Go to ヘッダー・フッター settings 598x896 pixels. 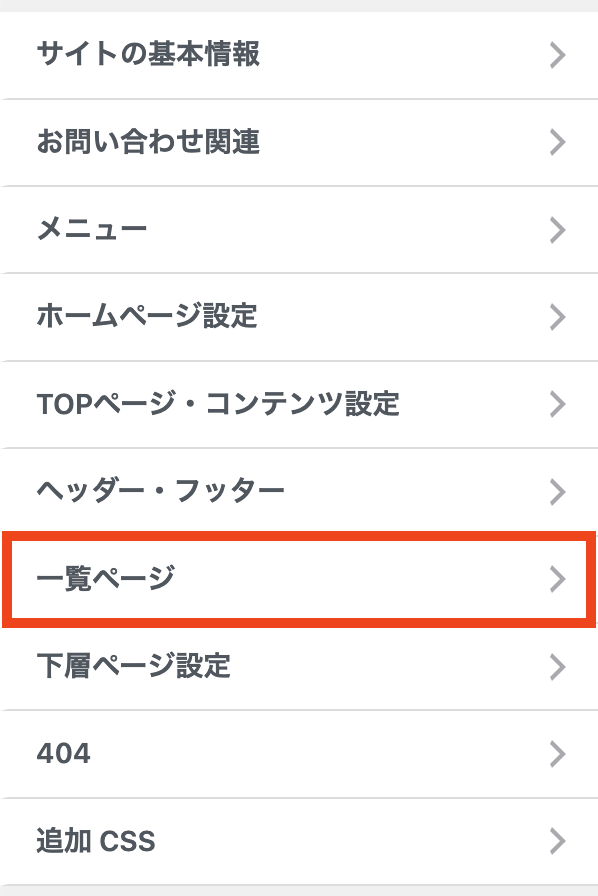(x=299, y=491)
